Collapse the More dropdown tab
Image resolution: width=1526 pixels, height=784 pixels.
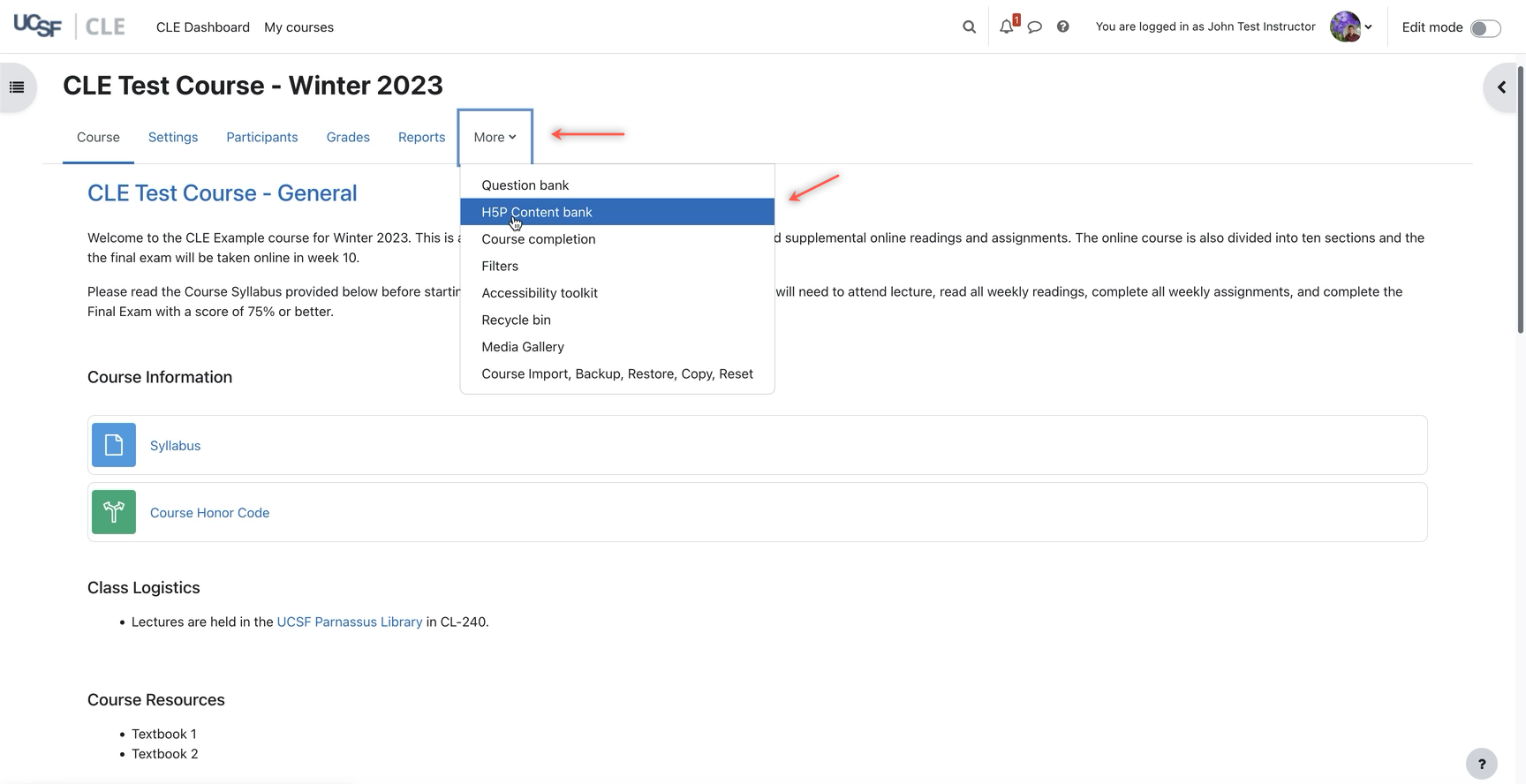495,137
